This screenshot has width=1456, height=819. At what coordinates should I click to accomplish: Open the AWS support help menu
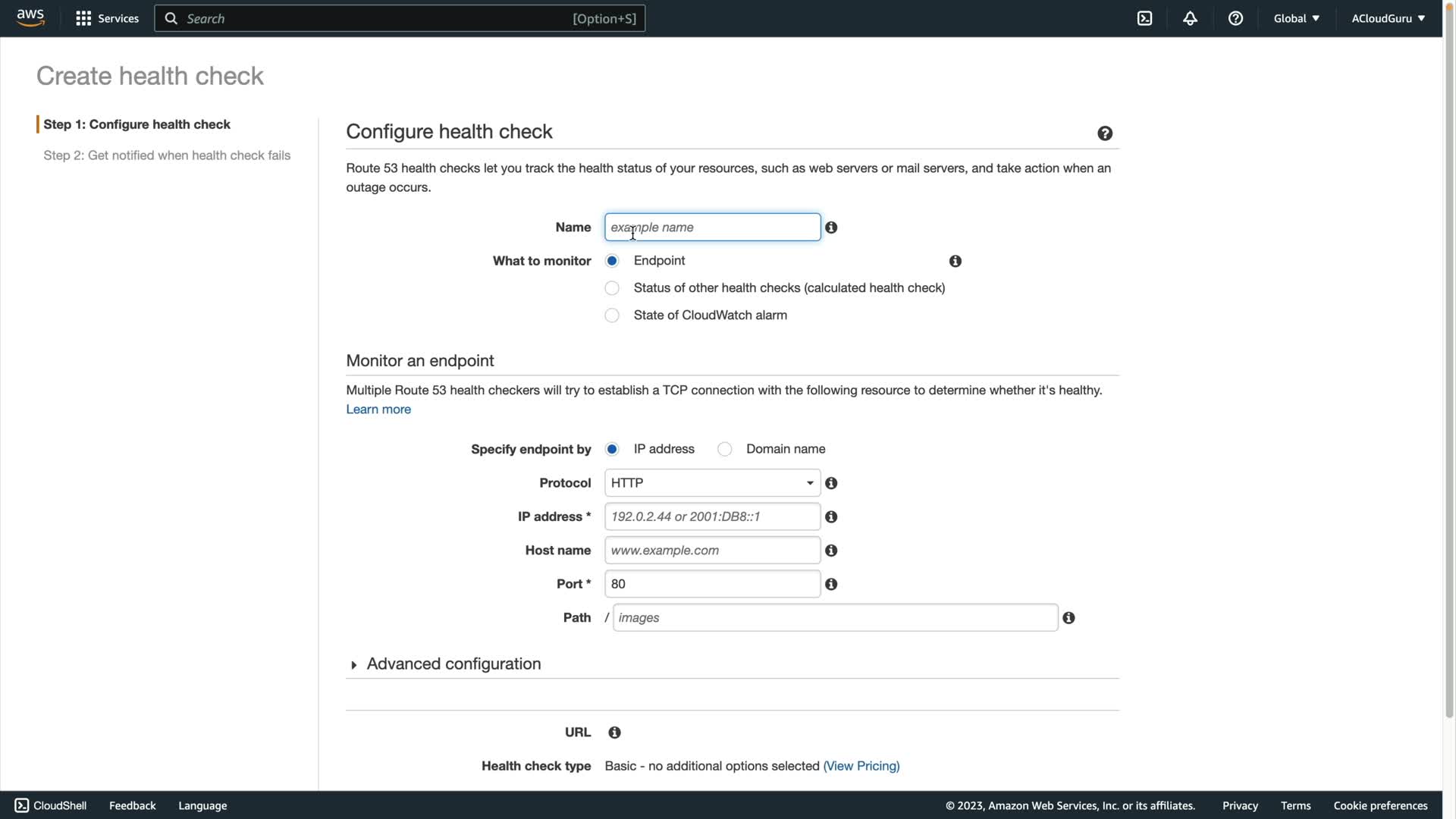pyautogui.click(x=1235, y=18)
